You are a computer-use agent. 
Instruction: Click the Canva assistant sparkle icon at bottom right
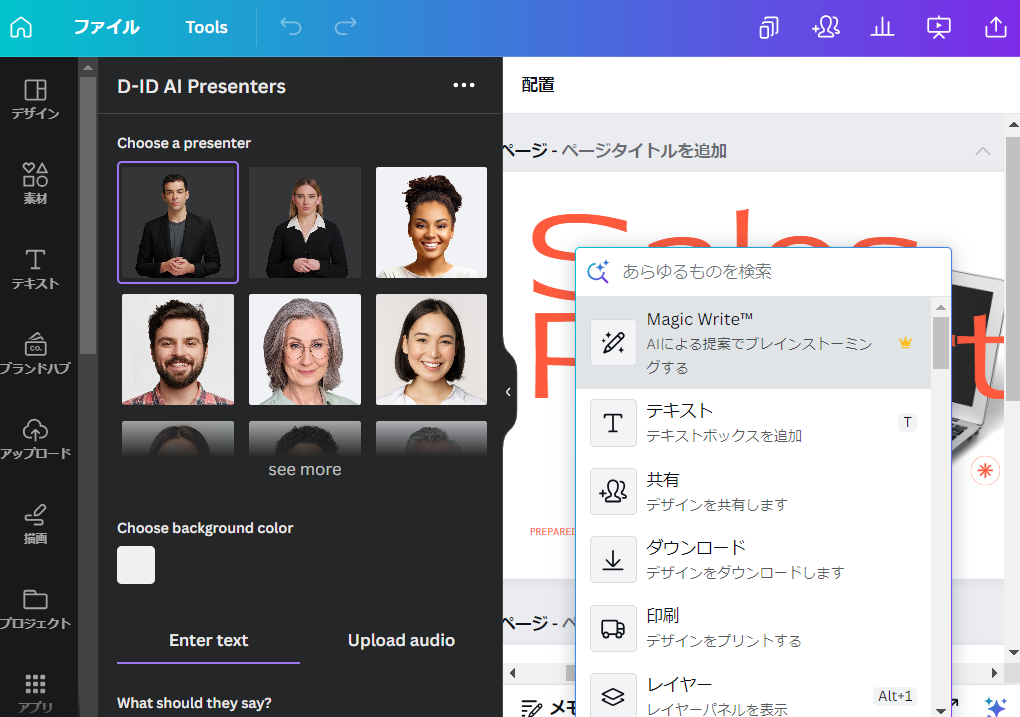[995, 707]
